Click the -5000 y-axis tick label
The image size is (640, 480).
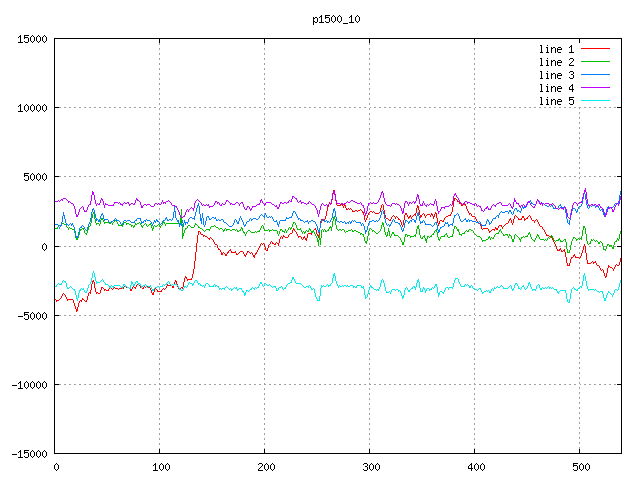[32, 315]
